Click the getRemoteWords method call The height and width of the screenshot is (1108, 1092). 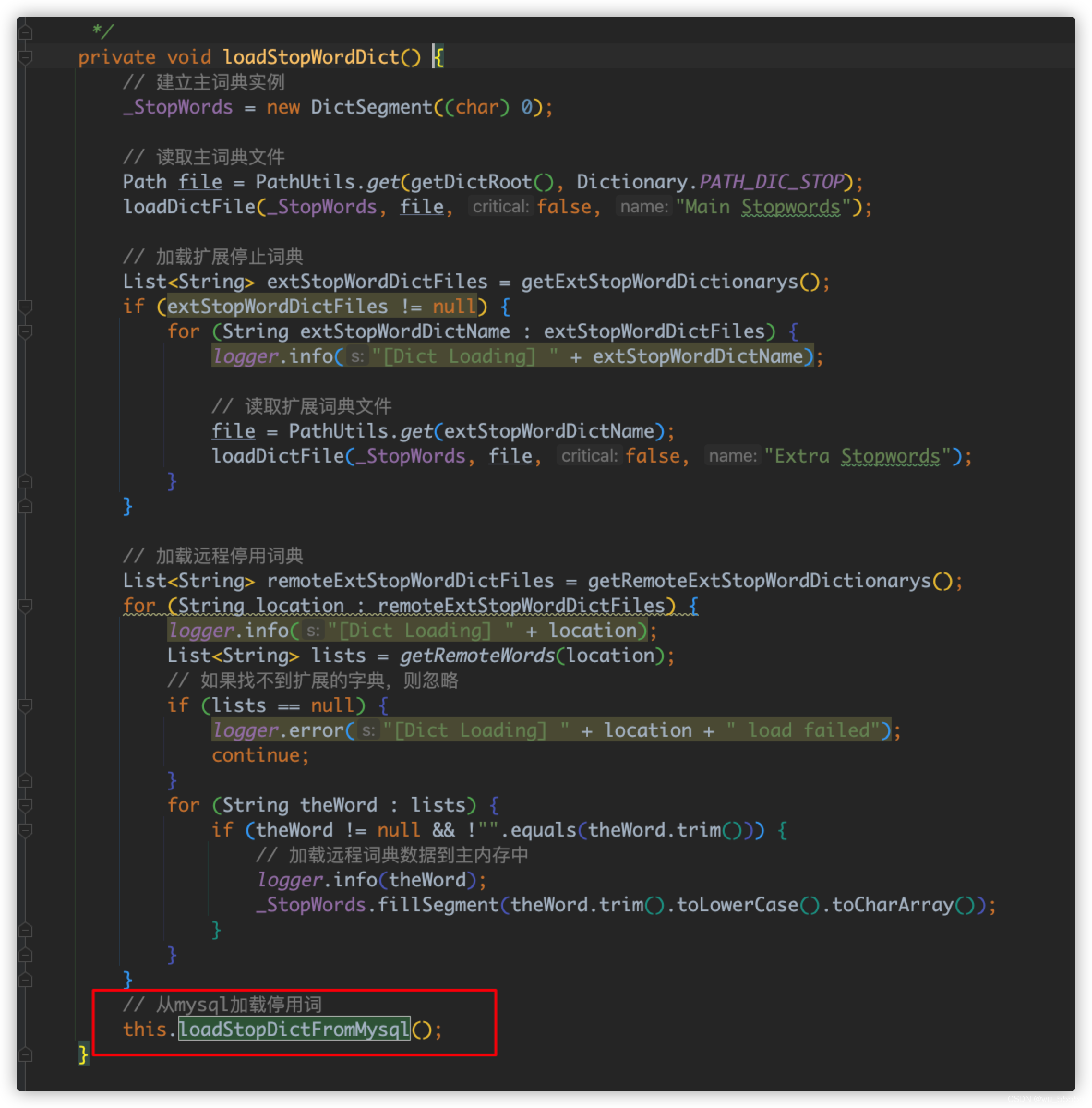pyautogui.click(x=477, y=656)
